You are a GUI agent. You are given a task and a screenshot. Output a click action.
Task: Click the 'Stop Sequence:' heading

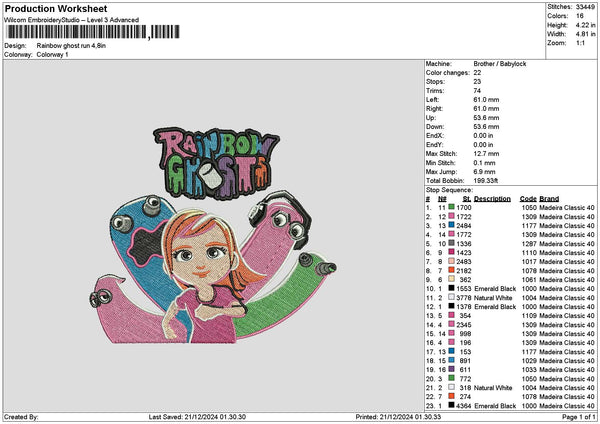(x=449, y=190)
